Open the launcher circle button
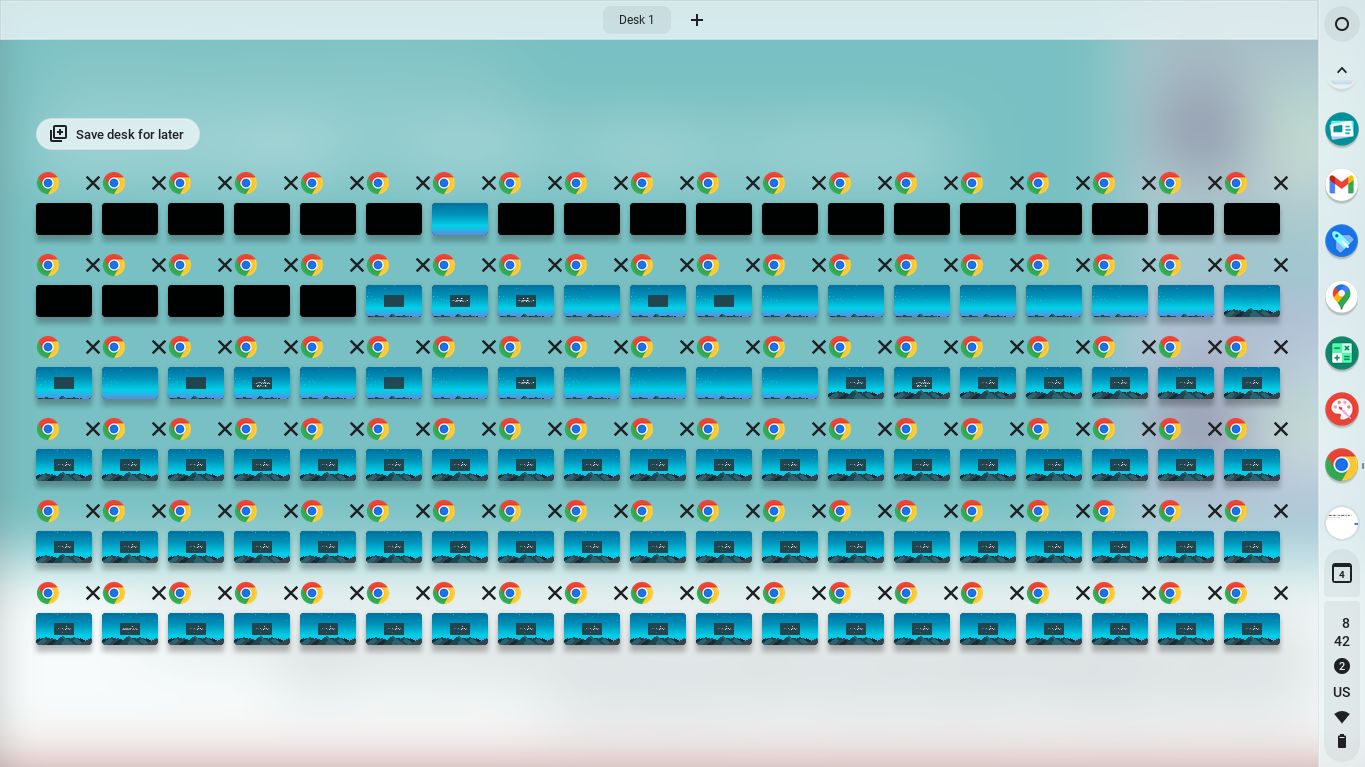 (1341, 23)
